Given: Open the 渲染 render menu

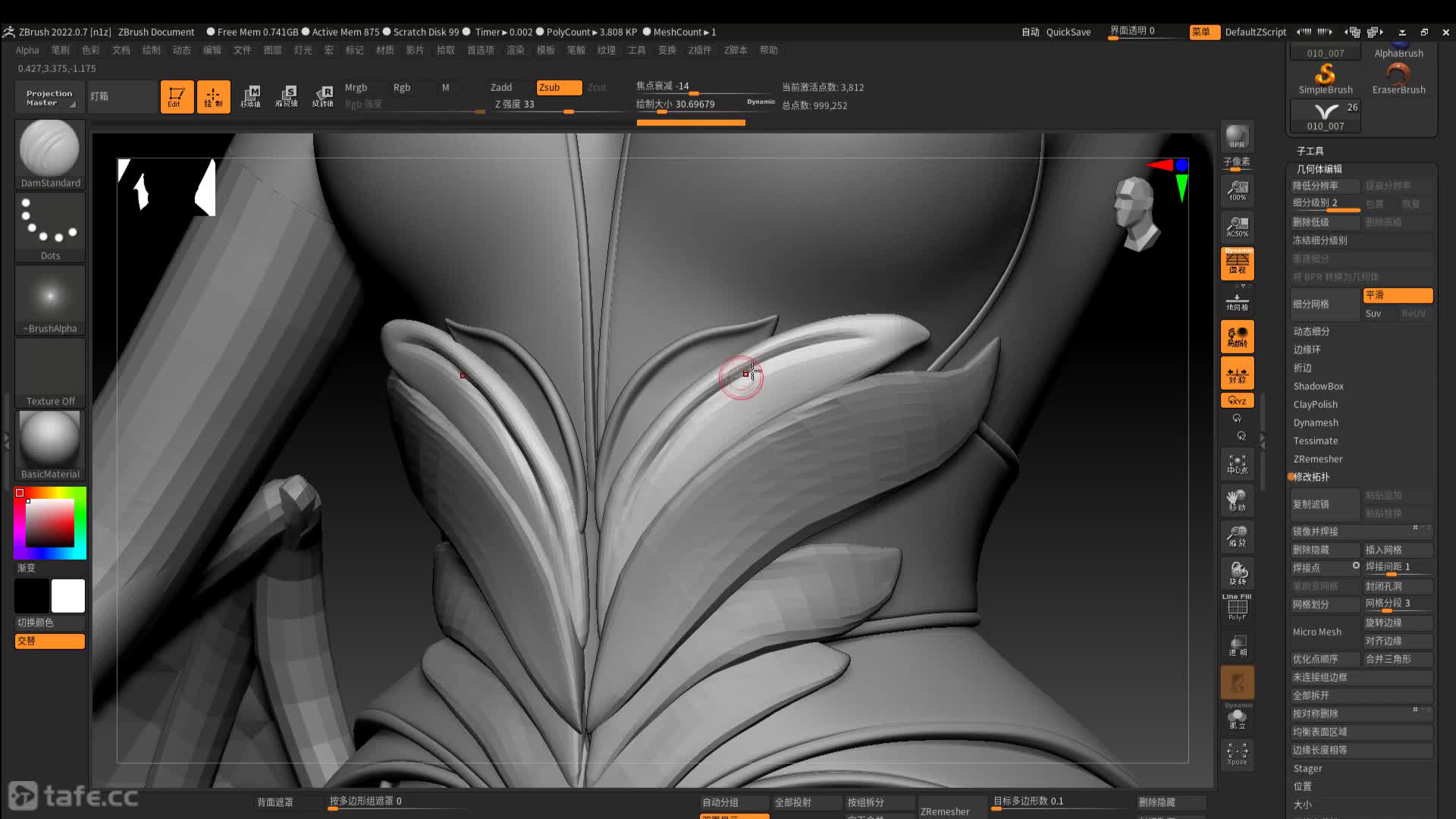Looking at the screenshot, I should tap(516, 50).
